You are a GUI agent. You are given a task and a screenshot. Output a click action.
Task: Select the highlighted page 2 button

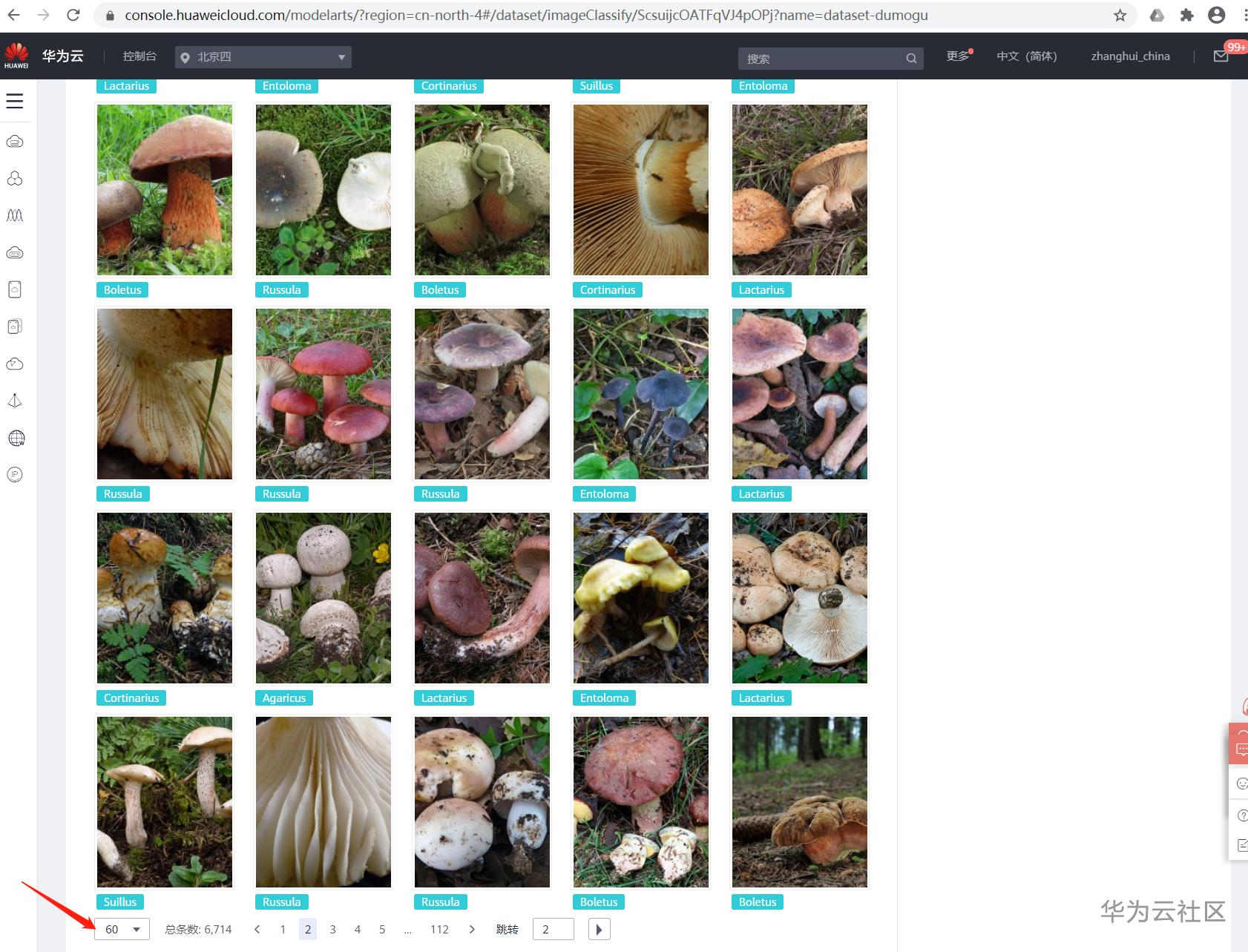tap(308, 929)
